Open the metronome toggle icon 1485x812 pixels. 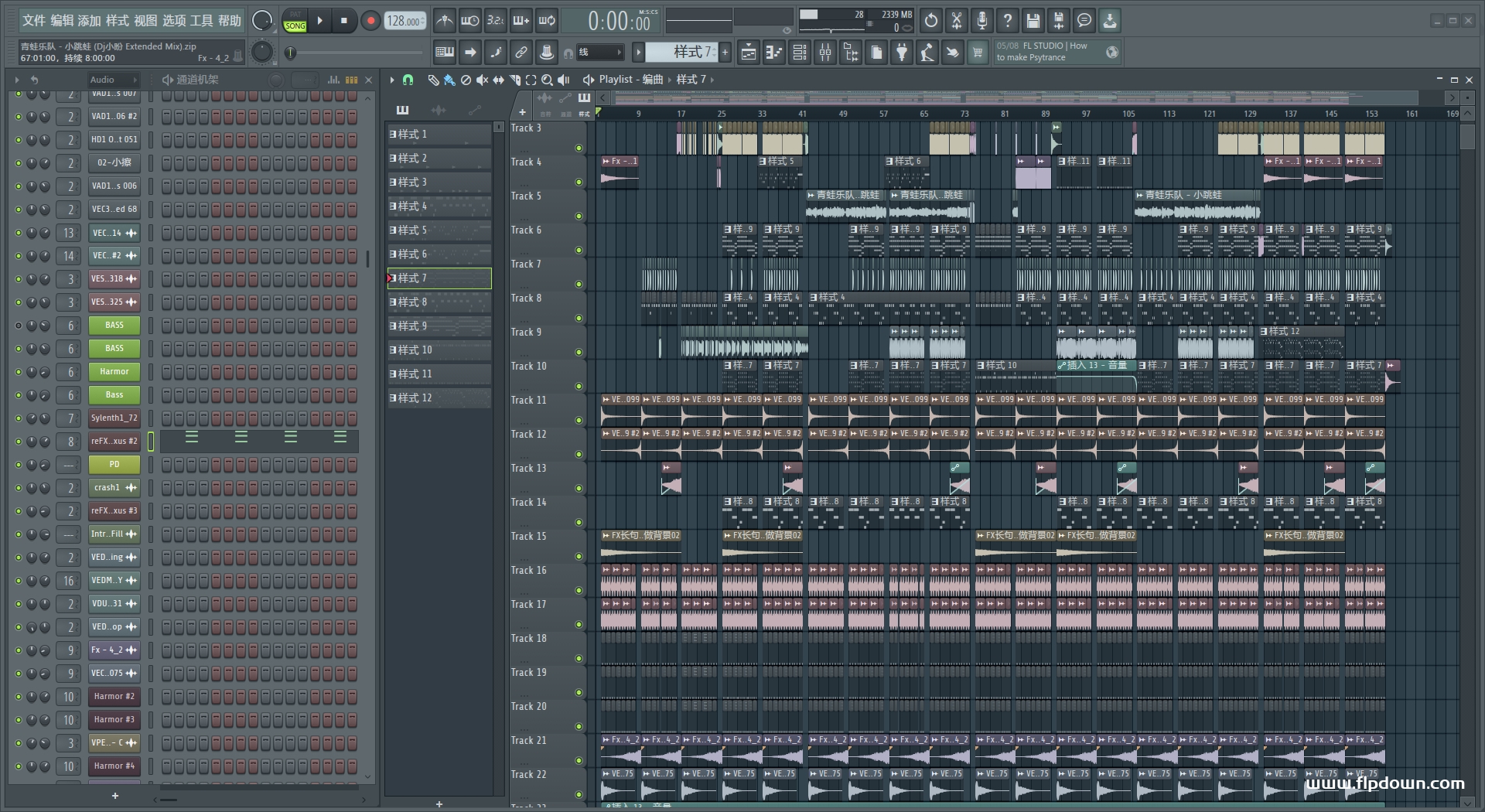[444, 21]
